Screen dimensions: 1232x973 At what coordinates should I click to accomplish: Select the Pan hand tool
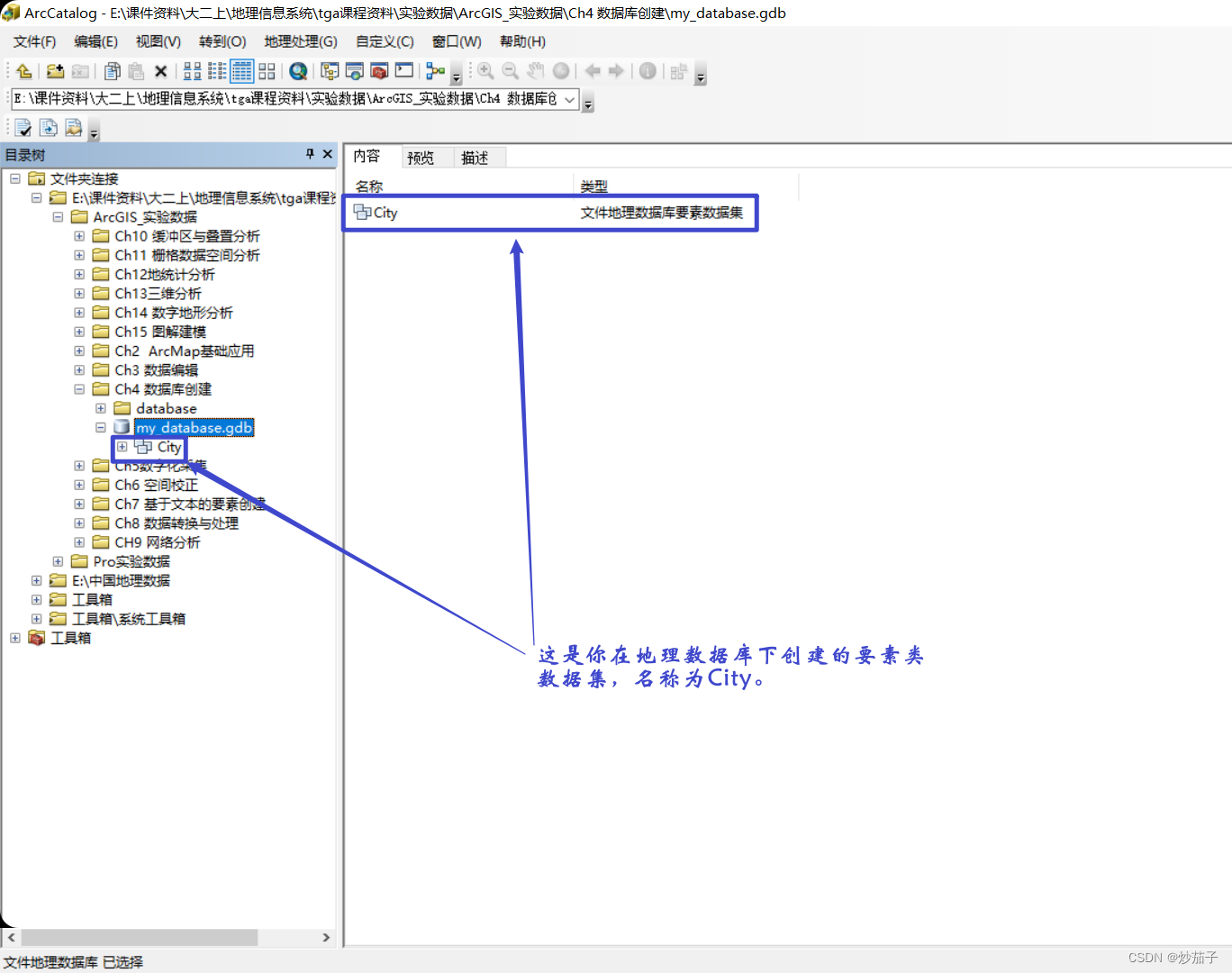click(x=535, y=71)
